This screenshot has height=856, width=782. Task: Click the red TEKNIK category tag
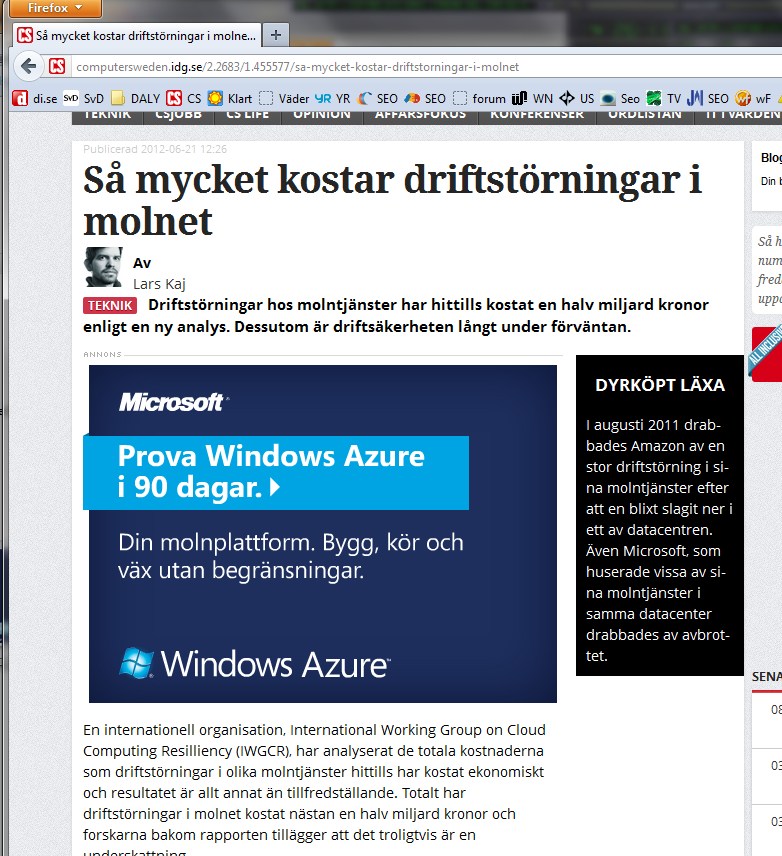pyautogui.click(x=110, y=305)
